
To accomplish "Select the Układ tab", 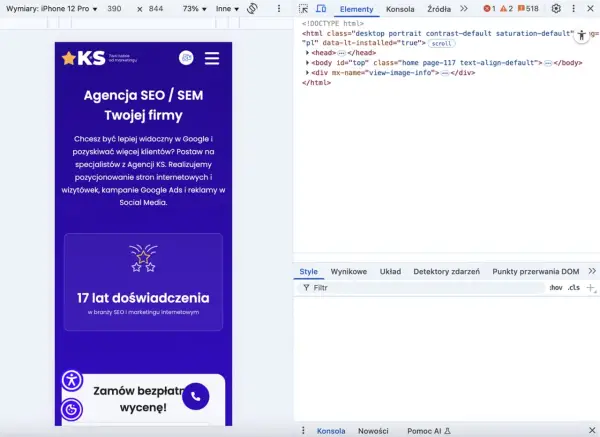I will (x=390, y=271).
